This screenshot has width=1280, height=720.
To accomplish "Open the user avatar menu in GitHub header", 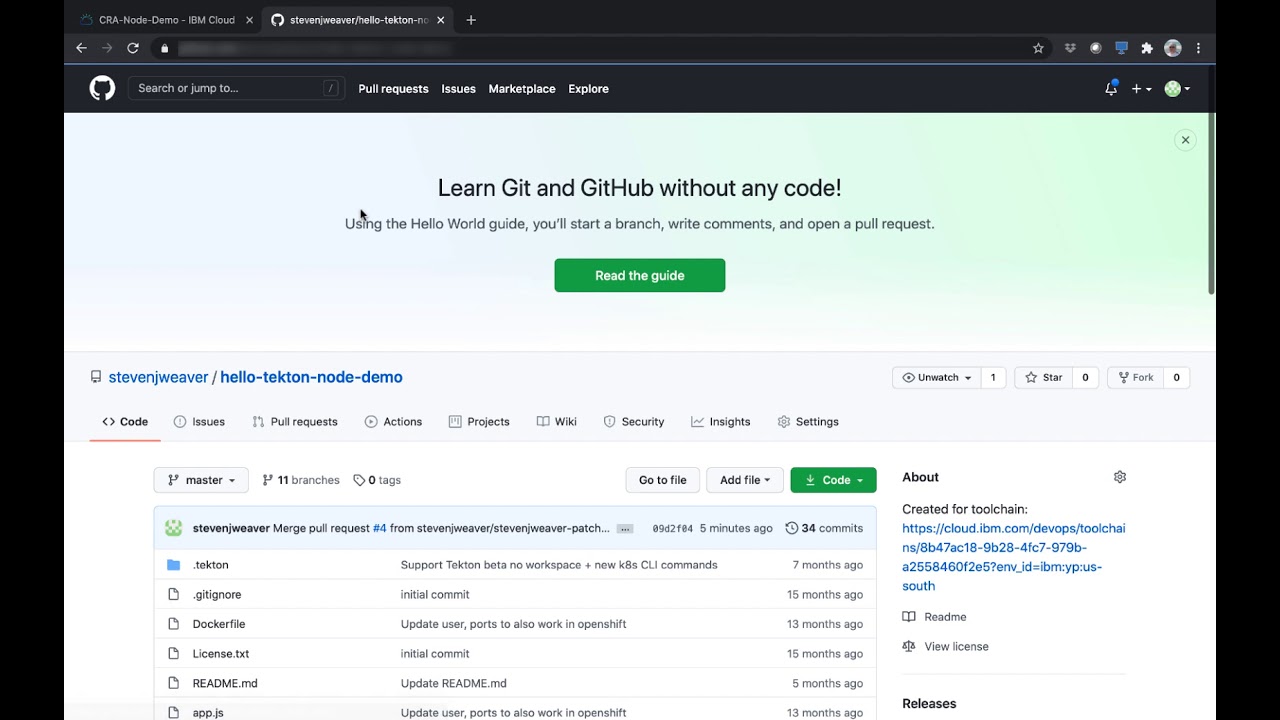I will [1177, 89].
